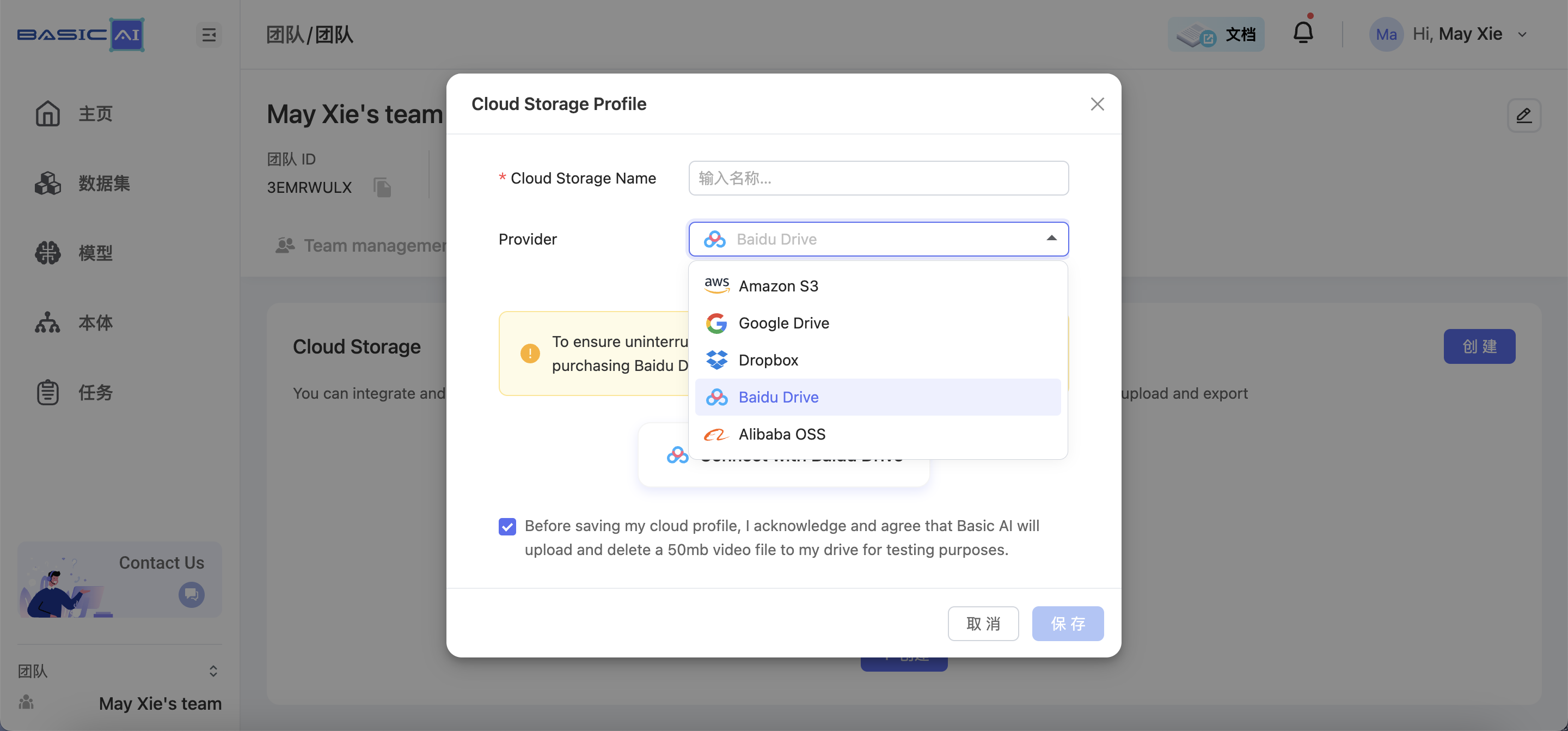Image resolution: width=1568 pixels, height=731 pixels.
Task: Click the Google logo in the dropdown
Action: [716, 323]
